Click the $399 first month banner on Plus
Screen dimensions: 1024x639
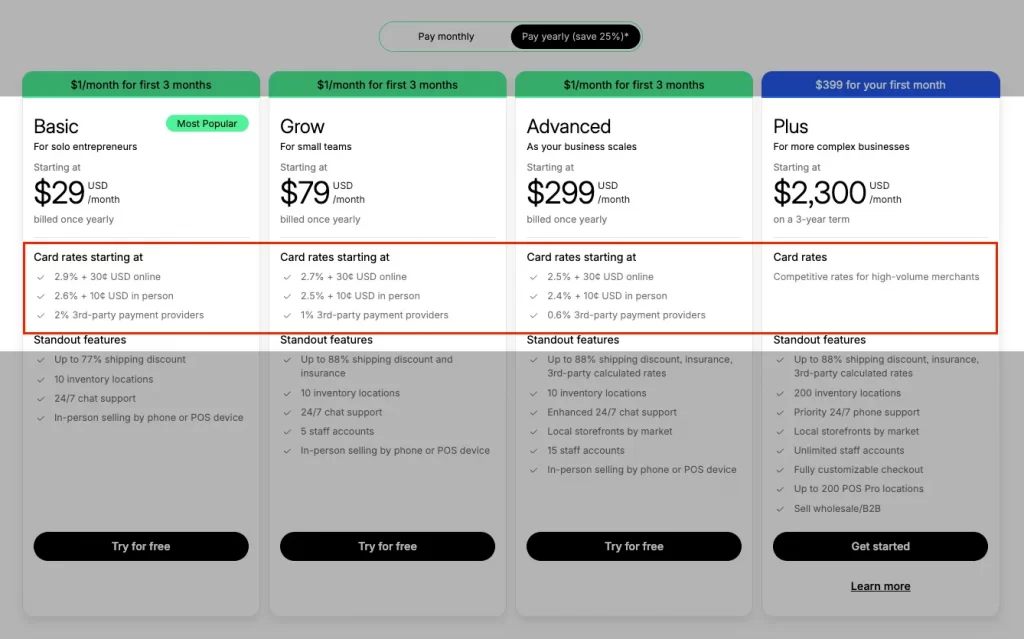click(880, 84)
